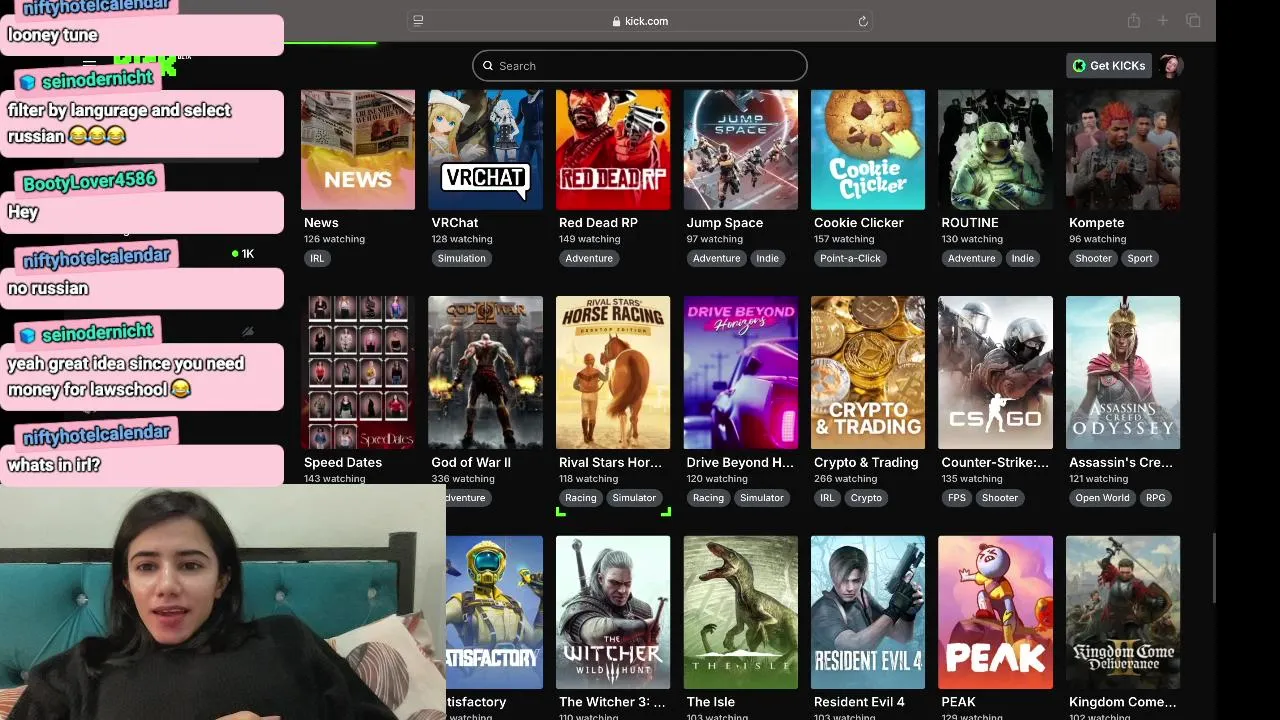
Task: Open a new tab with plus icon
Action: click(1162, 21)
